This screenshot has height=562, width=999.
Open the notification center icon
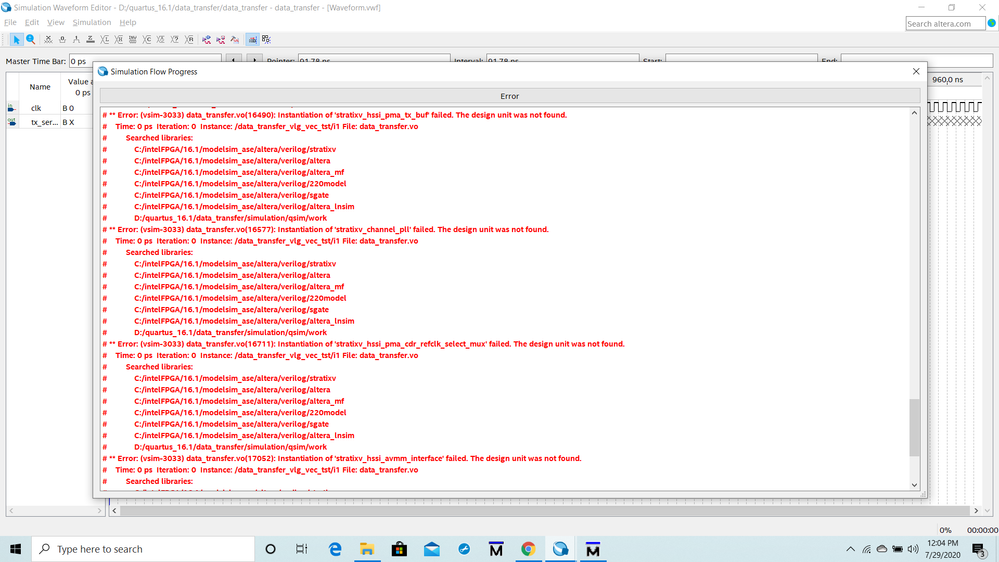pyautogui.click(x=980, y=549)
